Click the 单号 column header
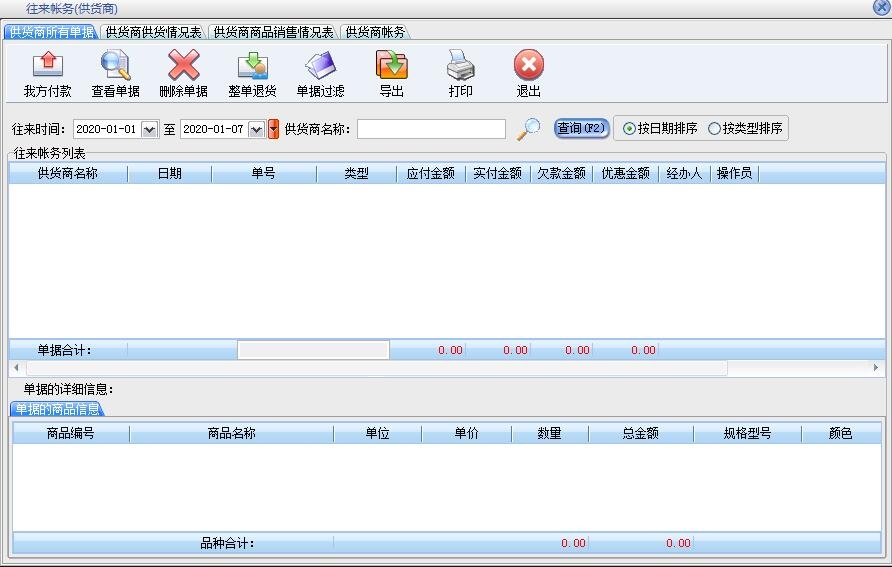 click(263, 173)
